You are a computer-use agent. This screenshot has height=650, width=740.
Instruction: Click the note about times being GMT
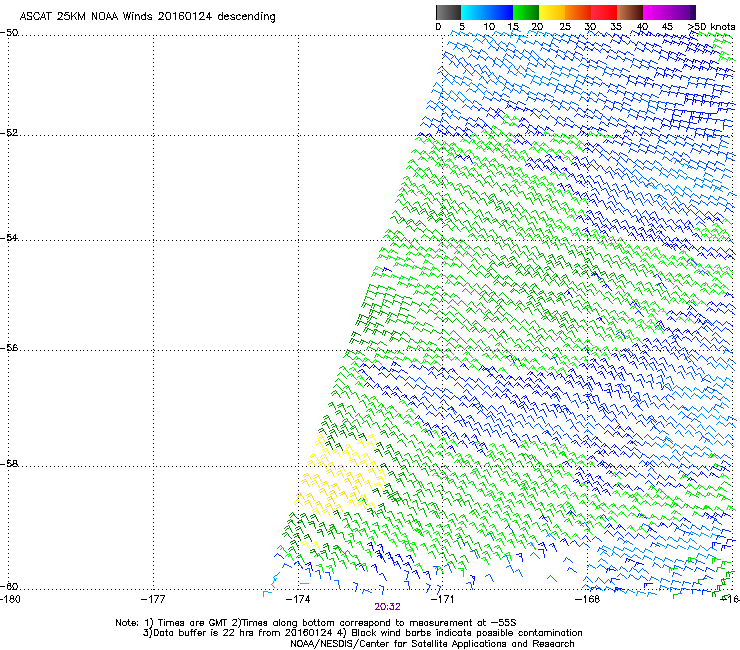coord(316,623)
